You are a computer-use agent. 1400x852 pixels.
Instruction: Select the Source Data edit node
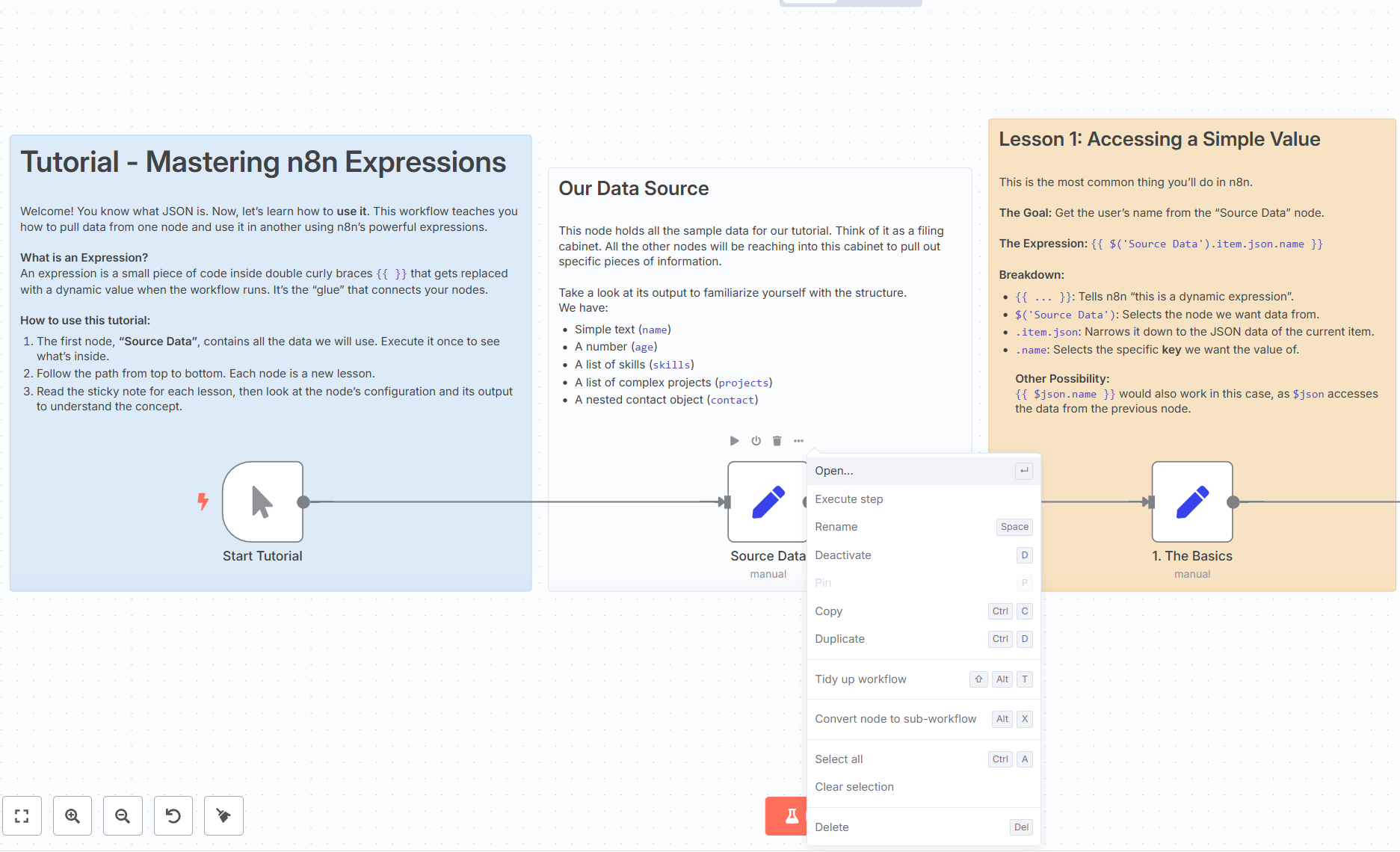tap(767, 501)
